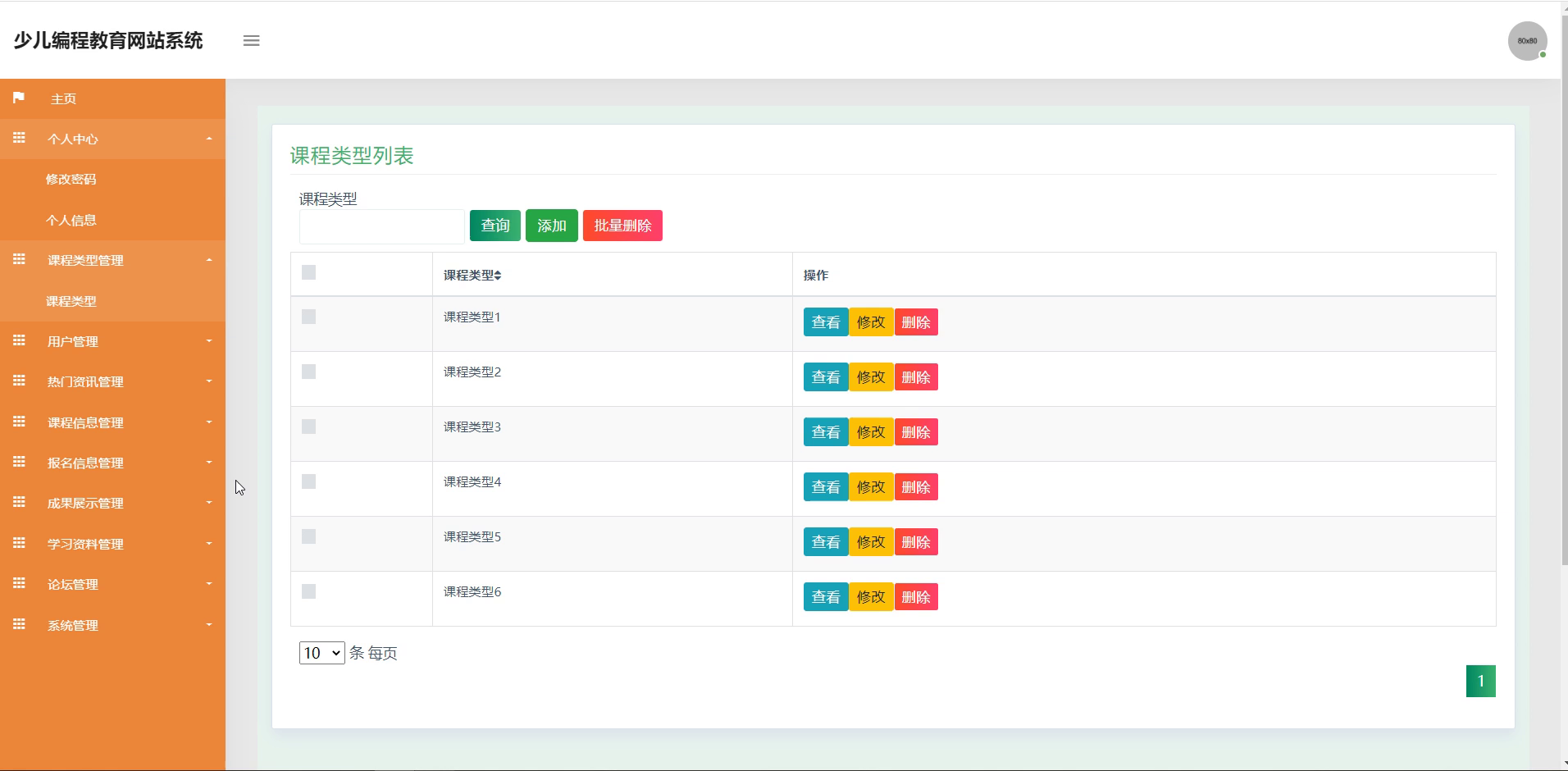This screenshot has height=771, width=1568.
Task: Sort by the 课程类型 column sort arrows
Action: pos(498,276)
